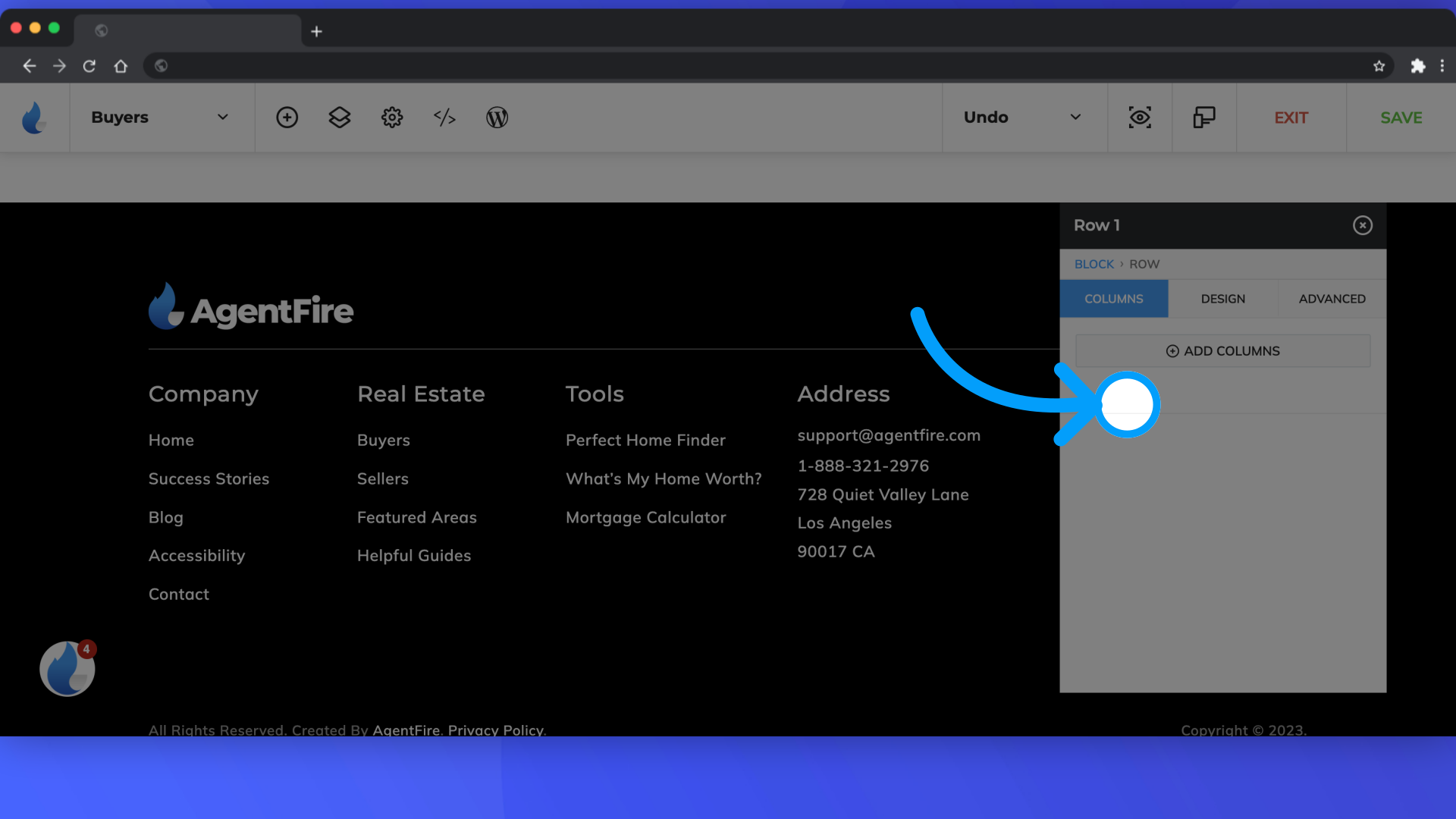Open the Code editor icon
This screenshot has width=1456, height=819.
tap(444, 117)
